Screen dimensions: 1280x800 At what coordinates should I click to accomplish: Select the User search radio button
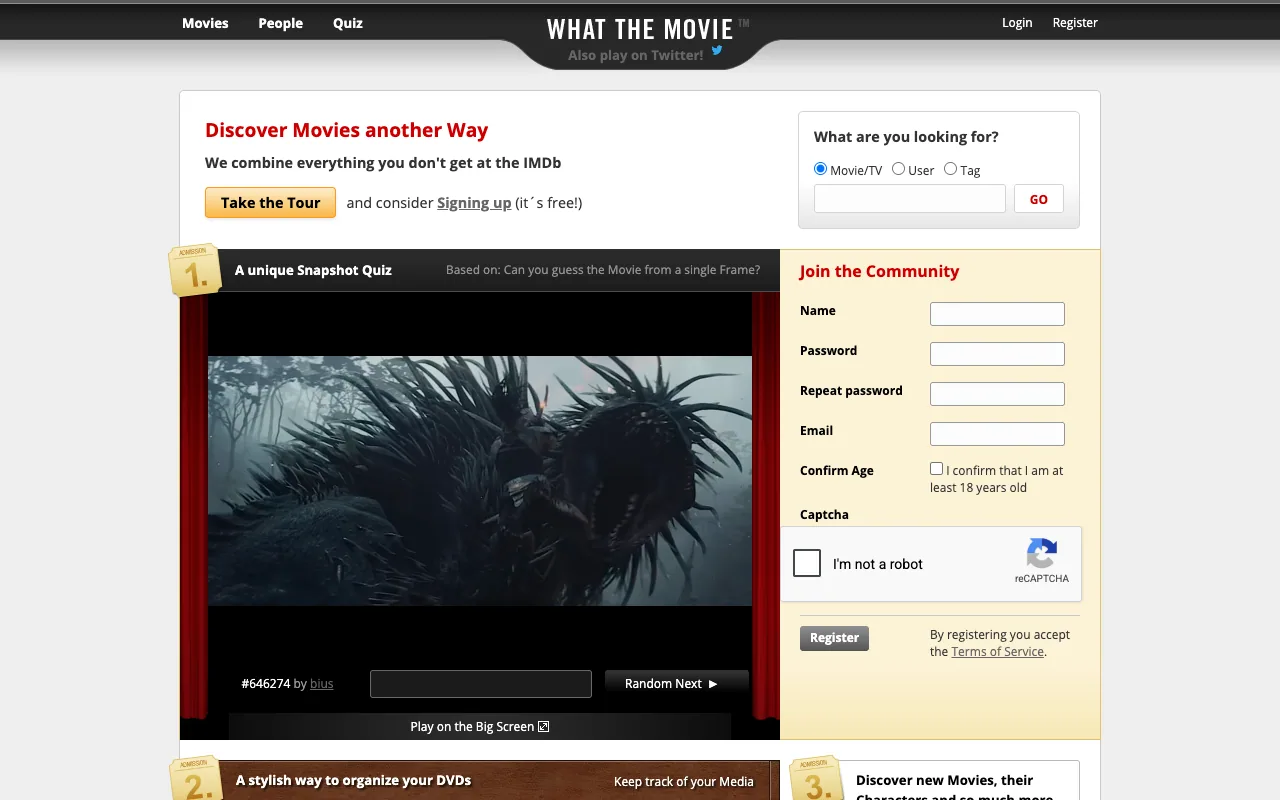898,168
